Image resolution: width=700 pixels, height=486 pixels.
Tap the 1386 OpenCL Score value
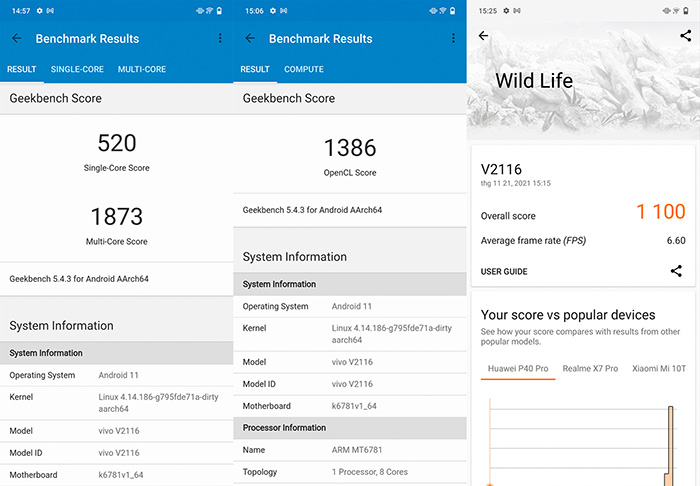click(350, 148)
